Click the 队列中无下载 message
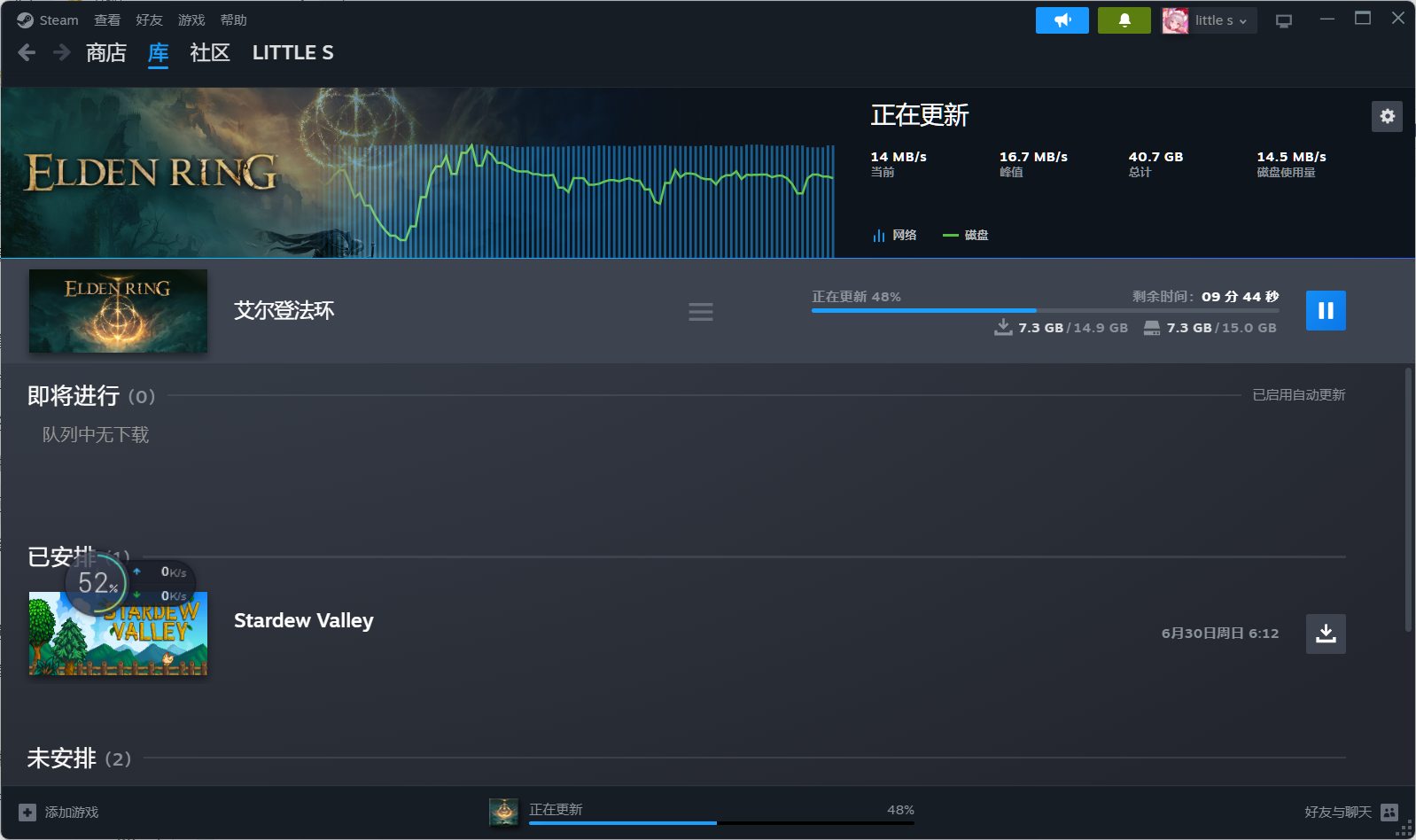Image resolution: width=1416 pixels, height=840 pixels. 96,435
